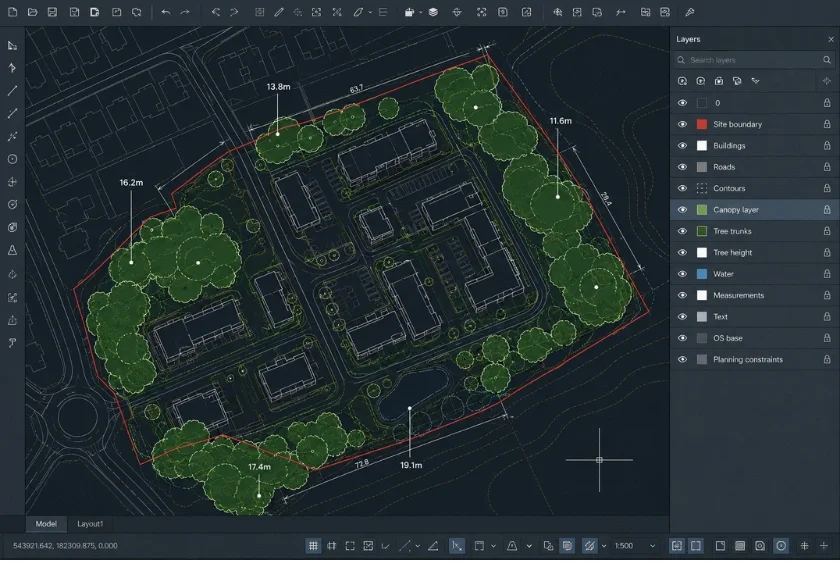Click the plus icon at status bar end
840x562 pixels.
824,546
